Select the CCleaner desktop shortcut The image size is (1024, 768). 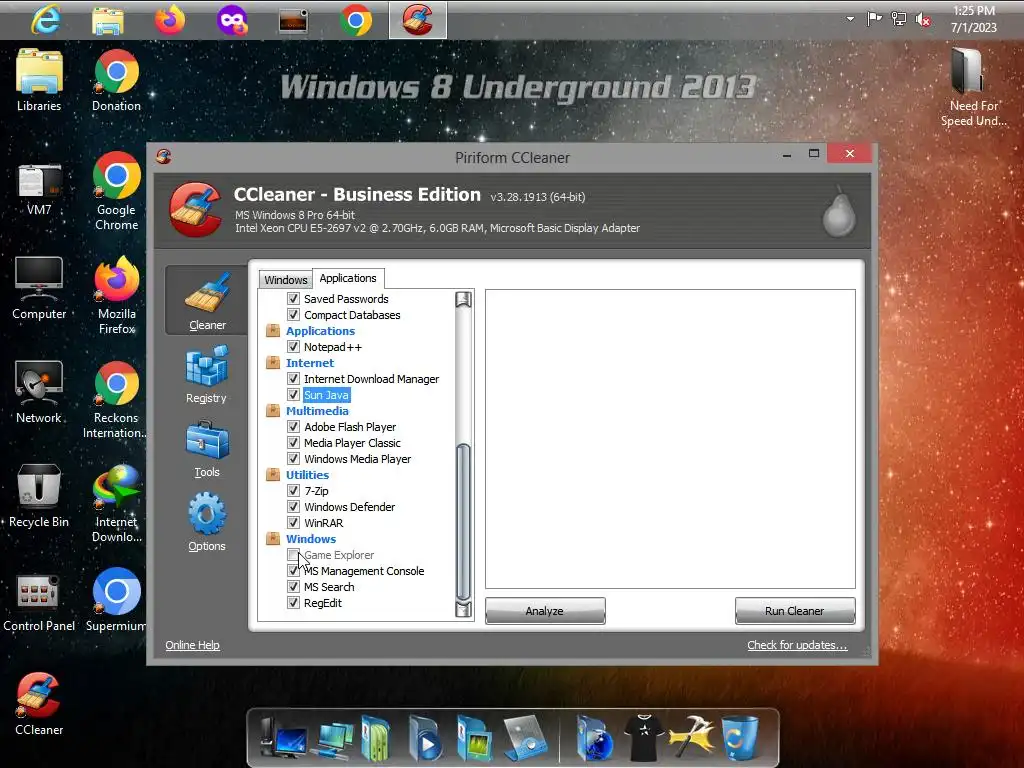(x=39, y=704)
